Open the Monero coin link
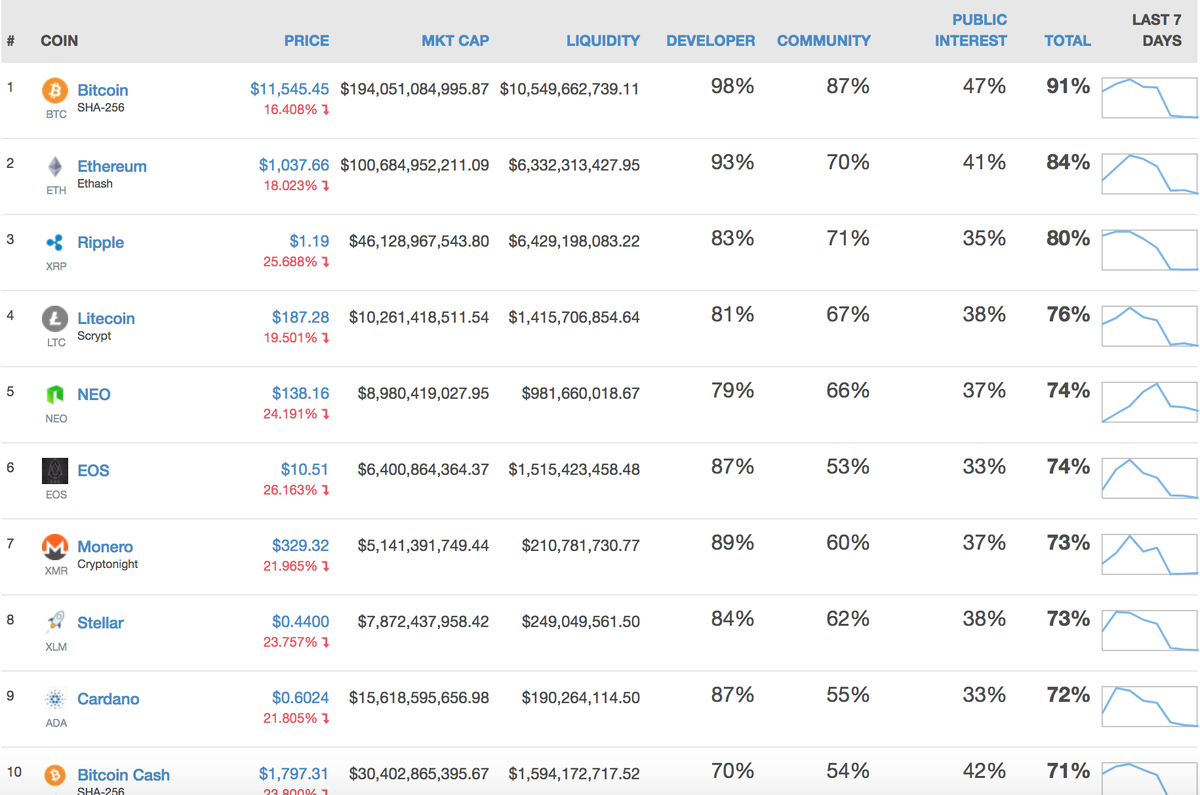Viewport: 1200px width, 795px height. (x=105, y=547)
